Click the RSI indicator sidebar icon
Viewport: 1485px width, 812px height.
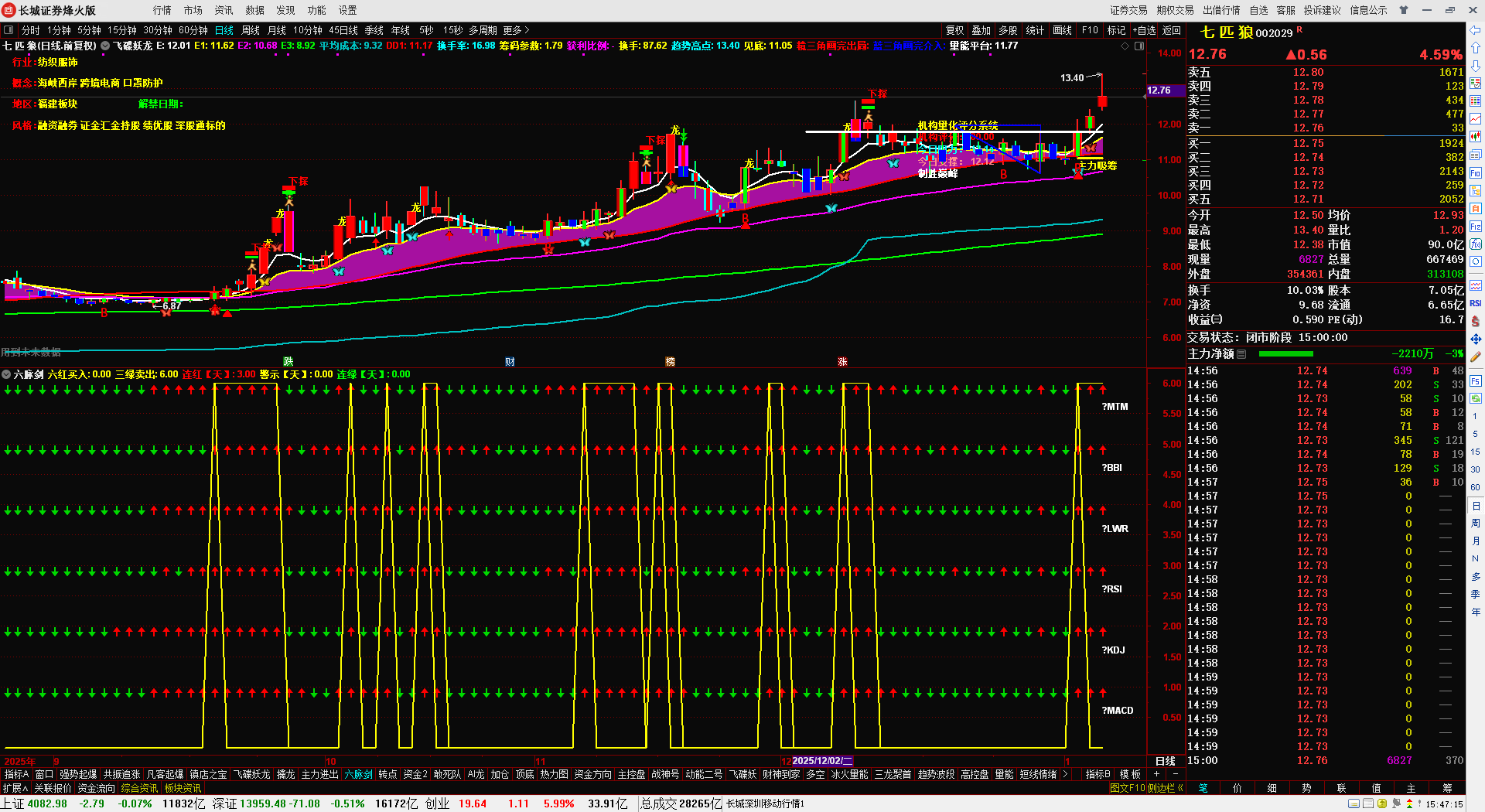[x=1476, y=303]
